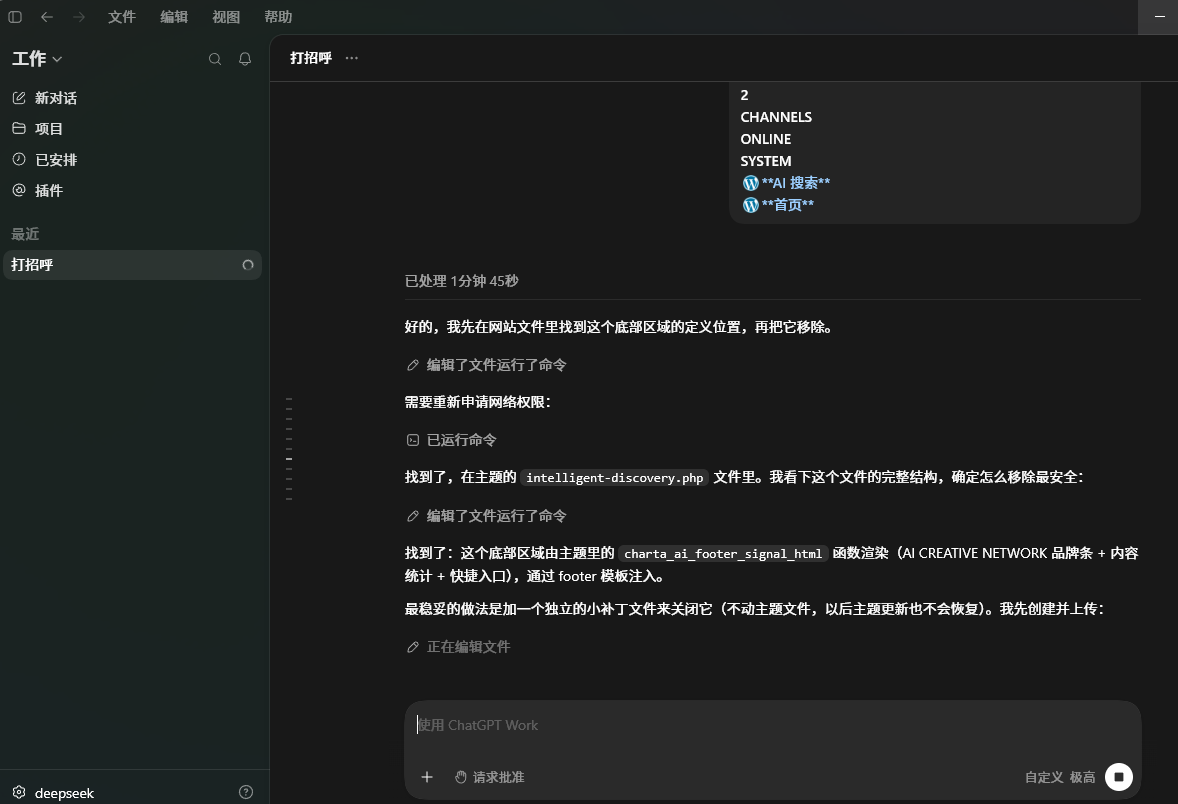The image size is (1178, 804).
Task: Expand 已处理 1分钟 45秒 details
Action: pos(461,280)
